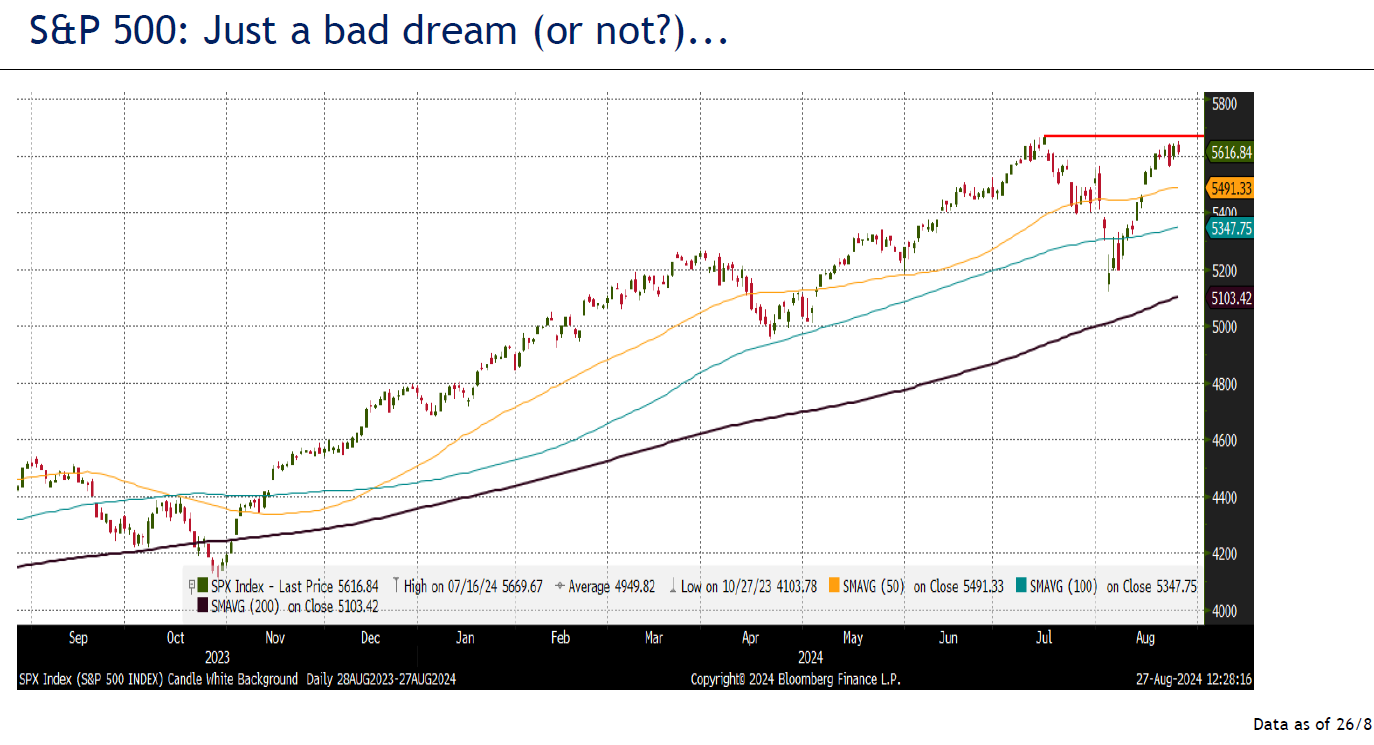Click the 5000 y-axis label
The width and height of the screenshot is (1374, 745).
1224,327
